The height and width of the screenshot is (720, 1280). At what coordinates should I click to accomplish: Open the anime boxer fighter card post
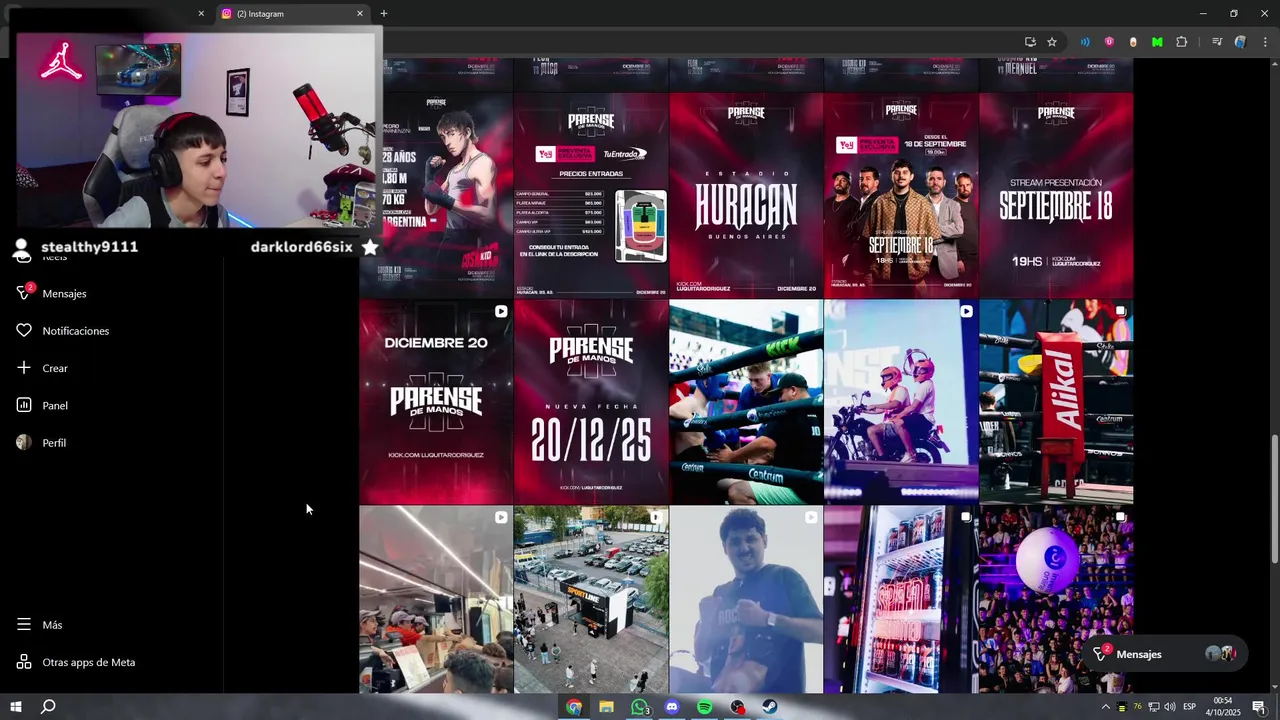(436, 195)
